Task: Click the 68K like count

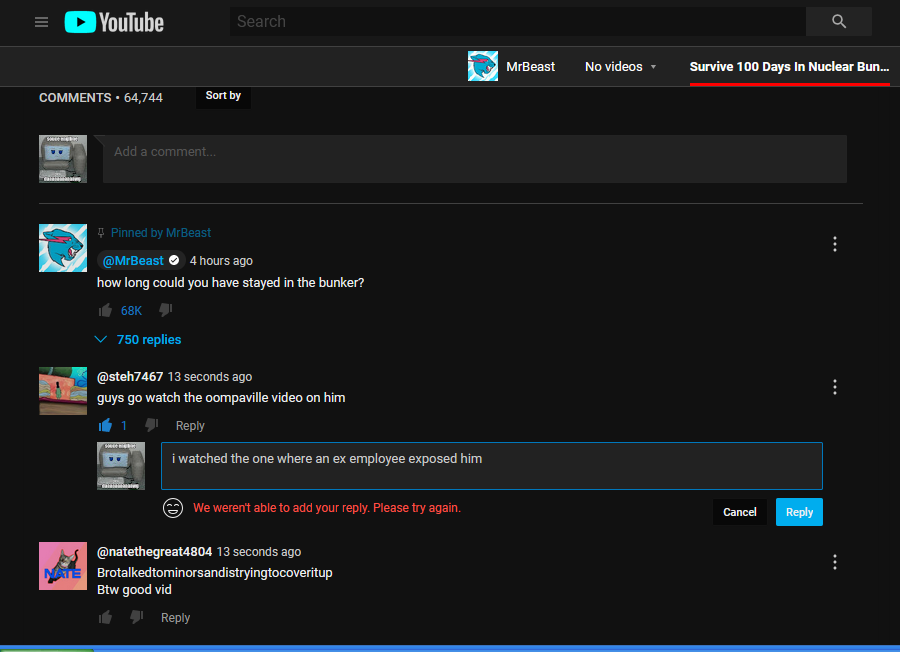Action: (131, 311)
